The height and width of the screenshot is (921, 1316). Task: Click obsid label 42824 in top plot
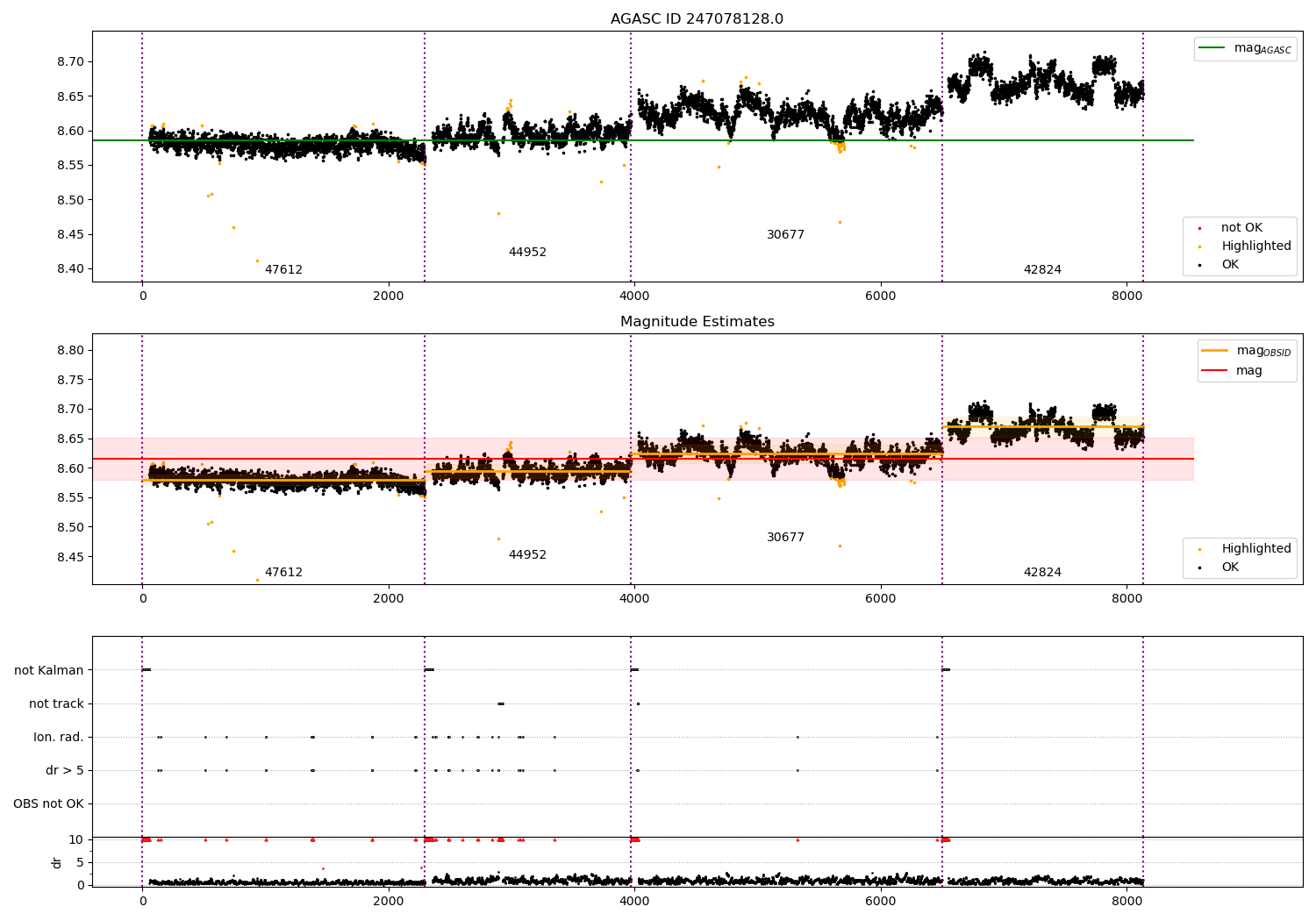(1042, 270)
